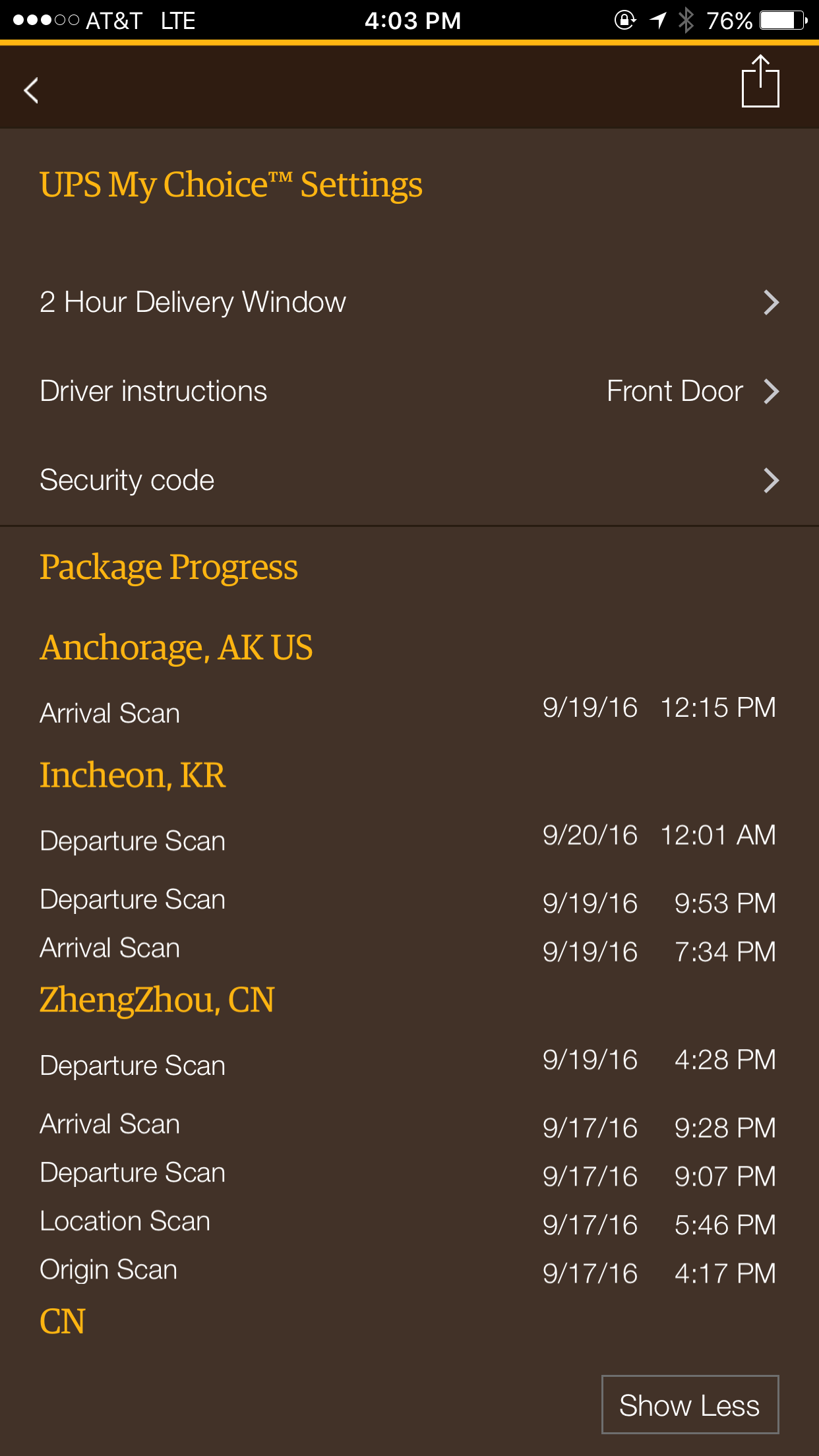
Task: Tap the Bluetooth icon in status bar
Action: point(686,20)
